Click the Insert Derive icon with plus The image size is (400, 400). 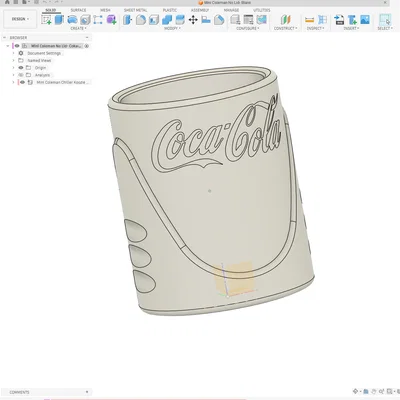[352, 20]
